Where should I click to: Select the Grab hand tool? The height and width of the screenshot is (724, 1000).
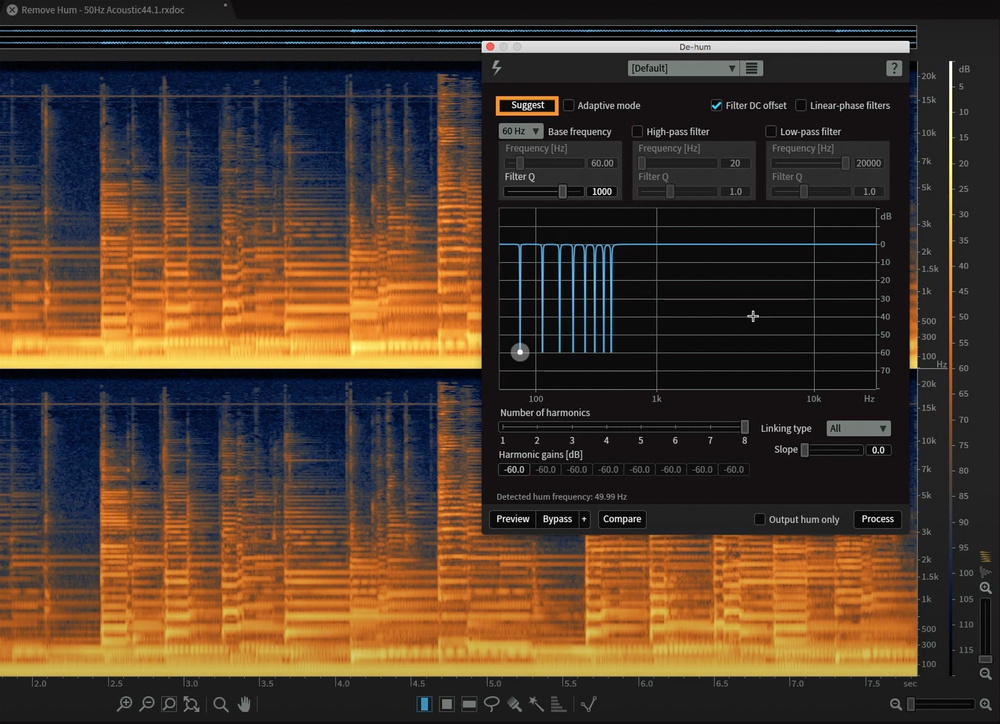coord(244,704)
